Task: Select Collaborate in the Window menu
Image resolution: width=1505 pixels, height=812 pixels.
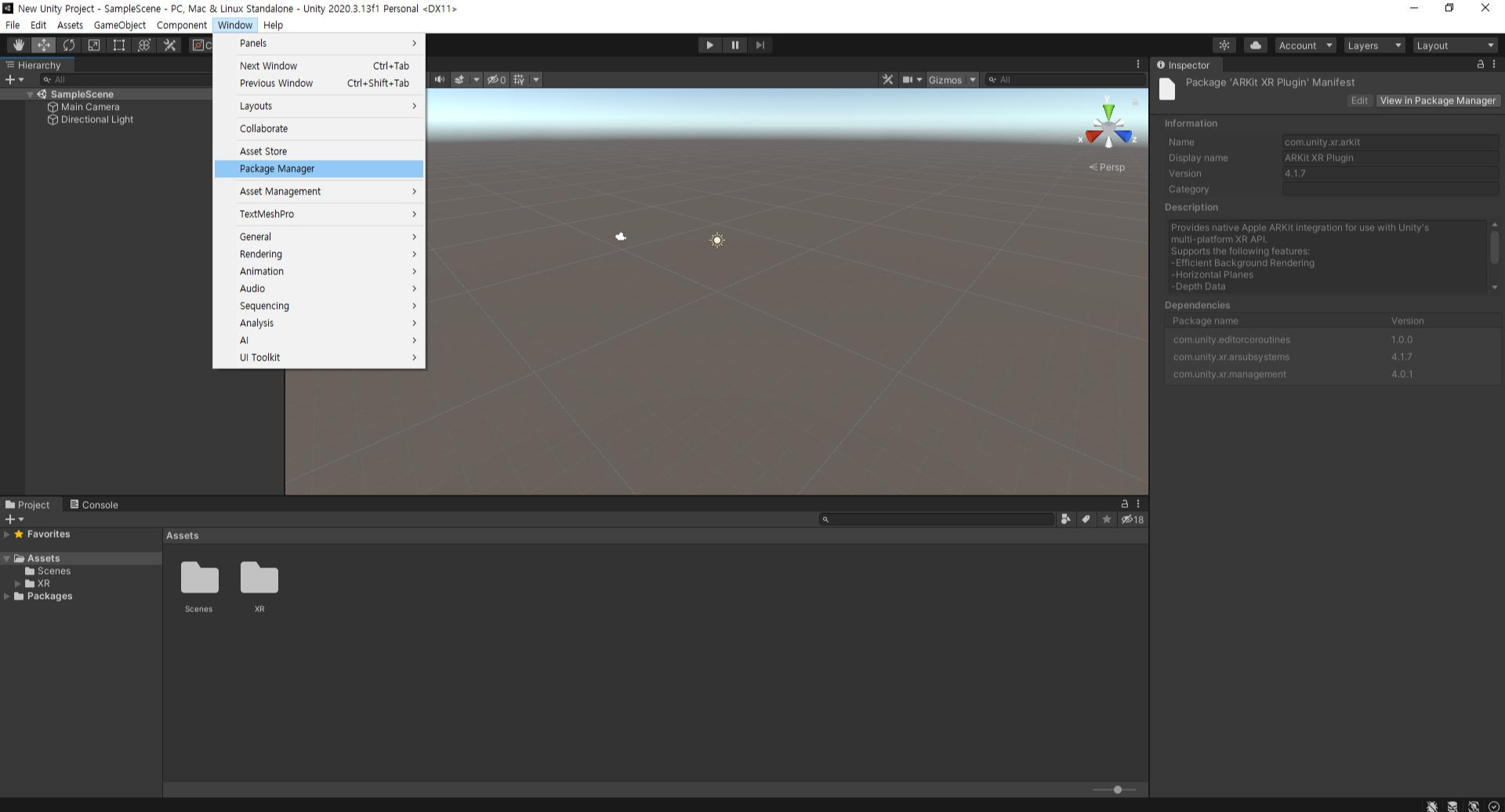Action: (319, 129)
